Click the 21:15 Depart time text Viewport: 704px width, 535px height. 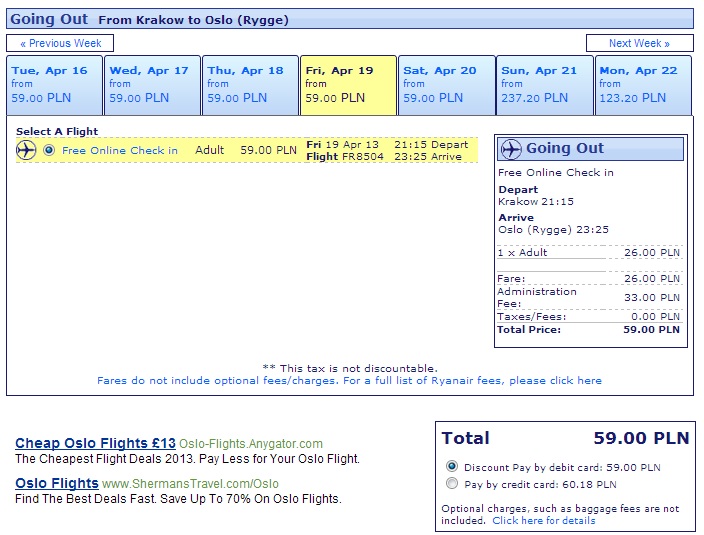[x=431, y=145]
